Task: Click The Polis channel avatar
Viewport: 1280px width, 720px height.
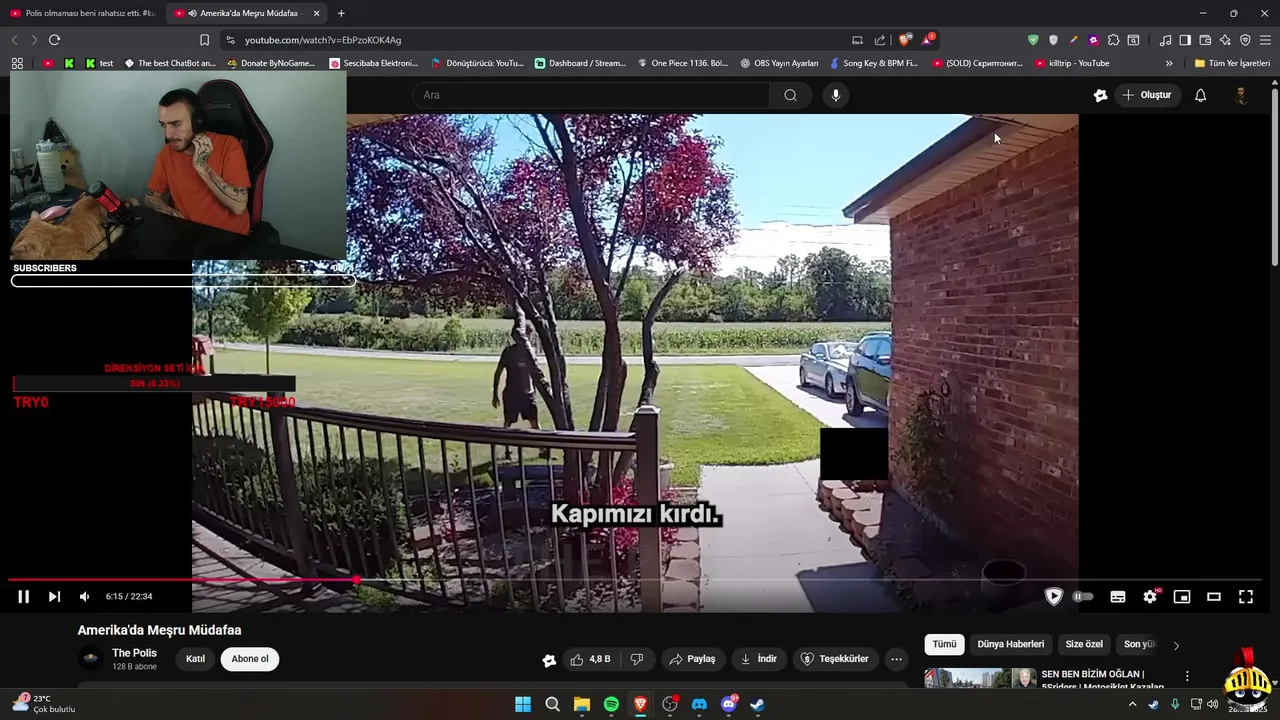Action: [x=91, y=658]
